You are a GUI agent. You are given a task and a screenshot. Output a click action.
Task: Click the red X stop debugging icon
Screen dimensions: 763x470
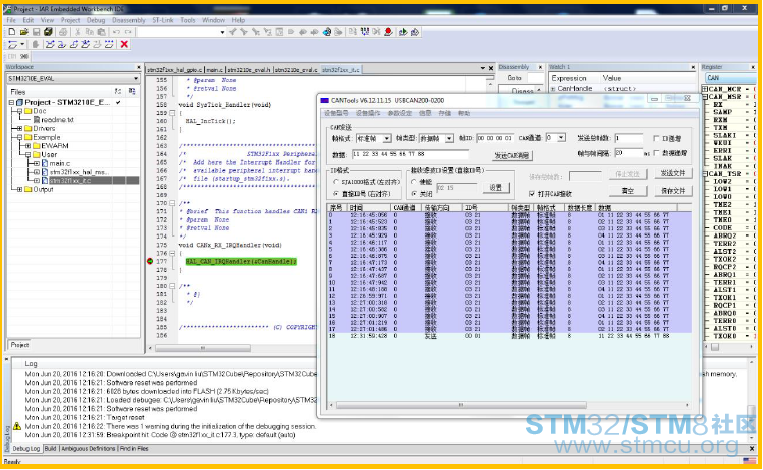[x=124, y=44]
